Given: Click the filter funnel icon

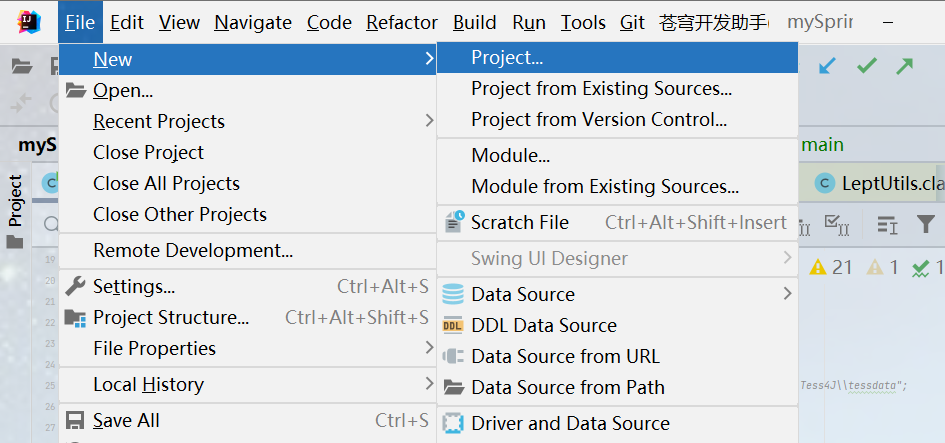Looking at the screenshot, I should [x=926, y=224].
